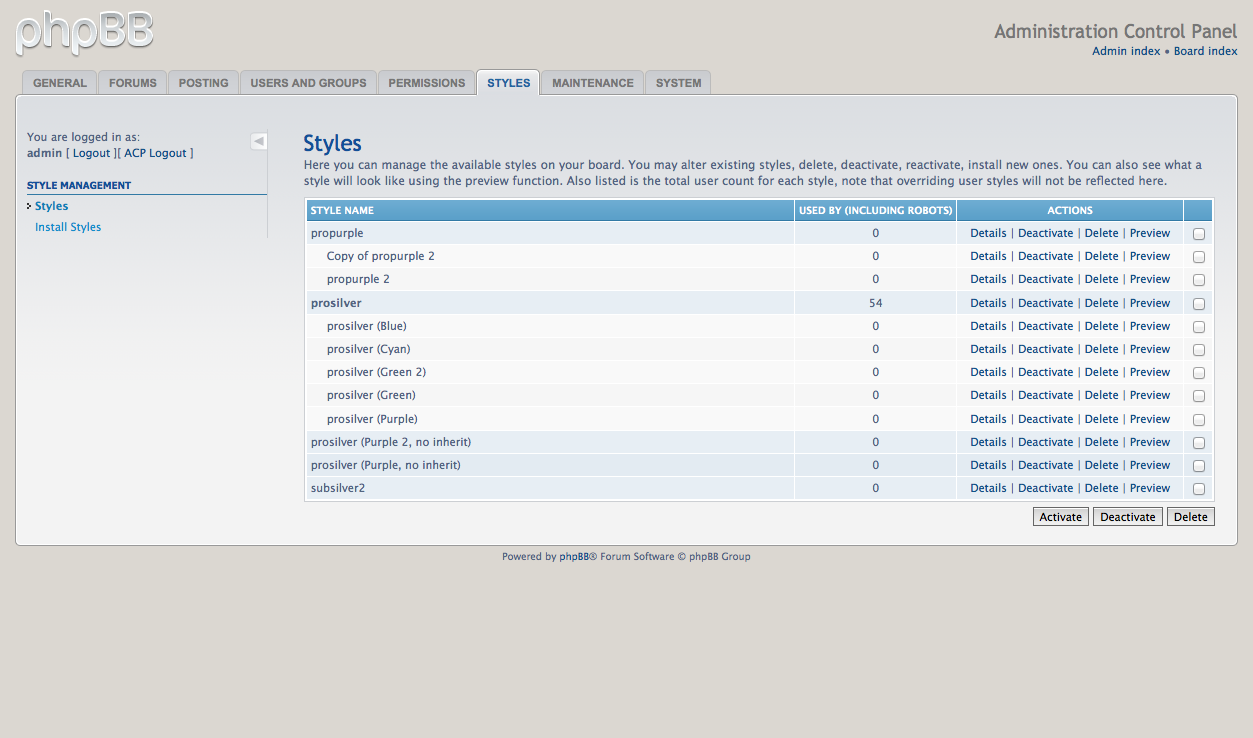Click the subsilver2 style name
The image size is (1253, 738).
[x=338, y=488]
